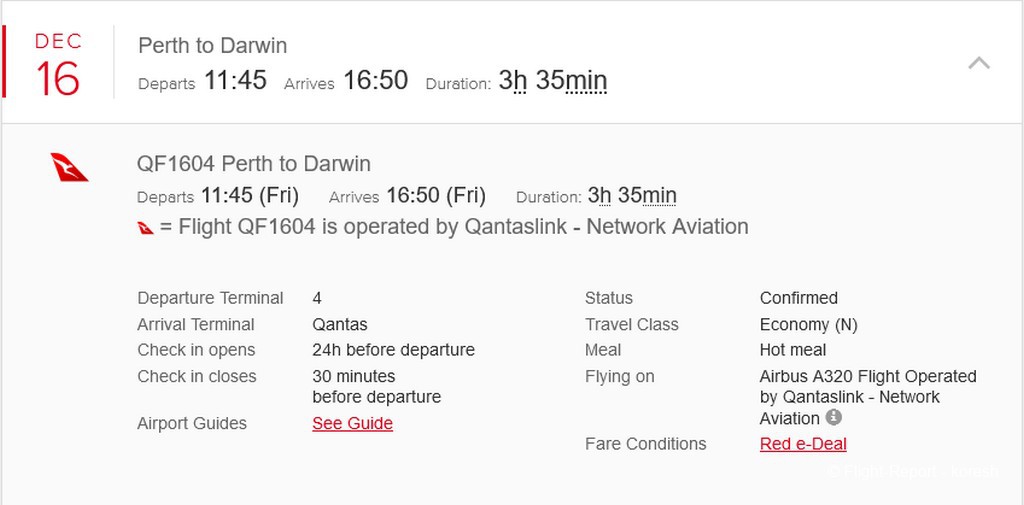This screenshot has height=505, width=1024.
Task: Click the Airbus A320 Flight Operated text
Action: pos(868,377)
